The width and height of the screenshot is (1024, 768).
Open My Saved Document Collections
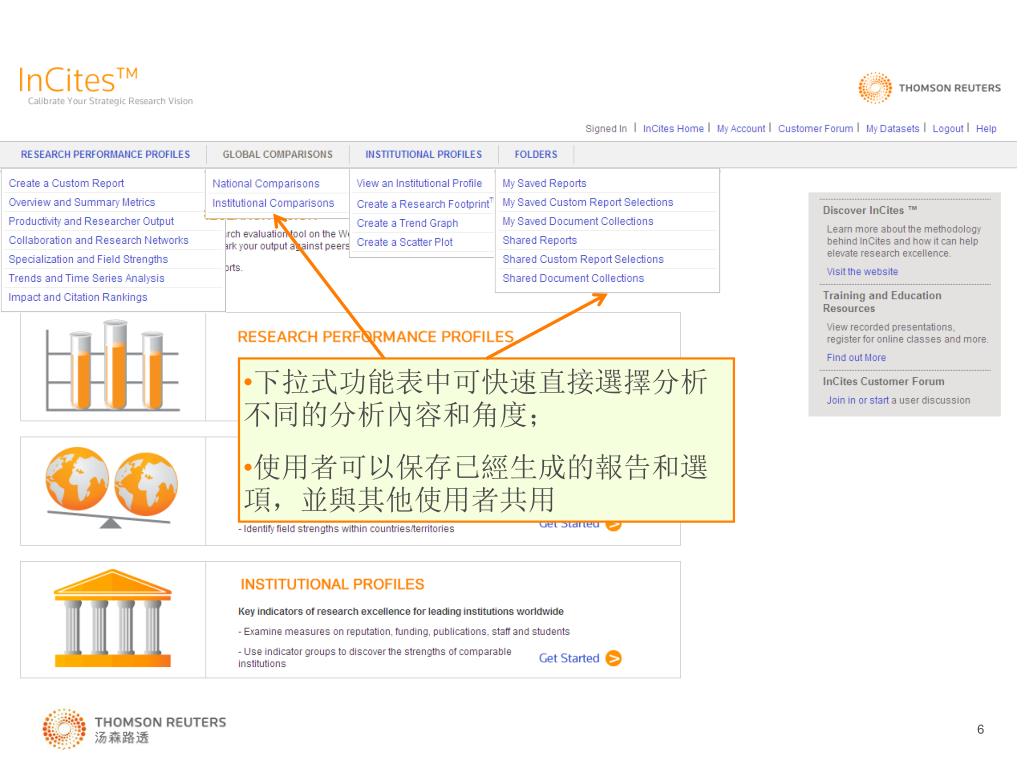pos(578,221)
